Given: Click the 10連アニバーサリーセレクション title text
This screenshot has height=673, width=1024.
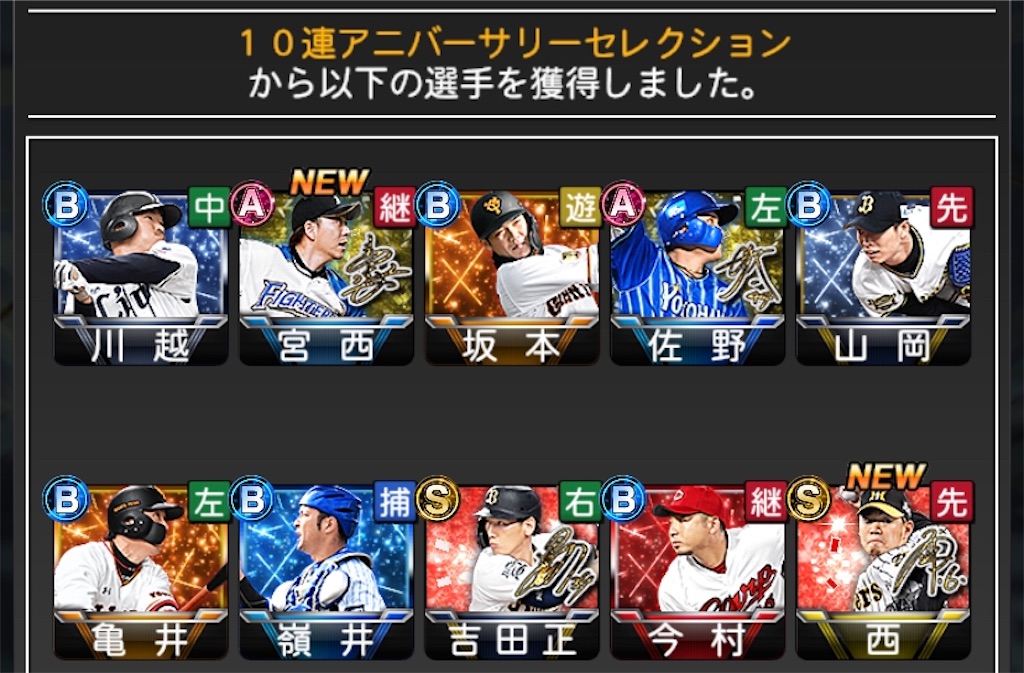Looking at the screenshot, I should (515, 43).
